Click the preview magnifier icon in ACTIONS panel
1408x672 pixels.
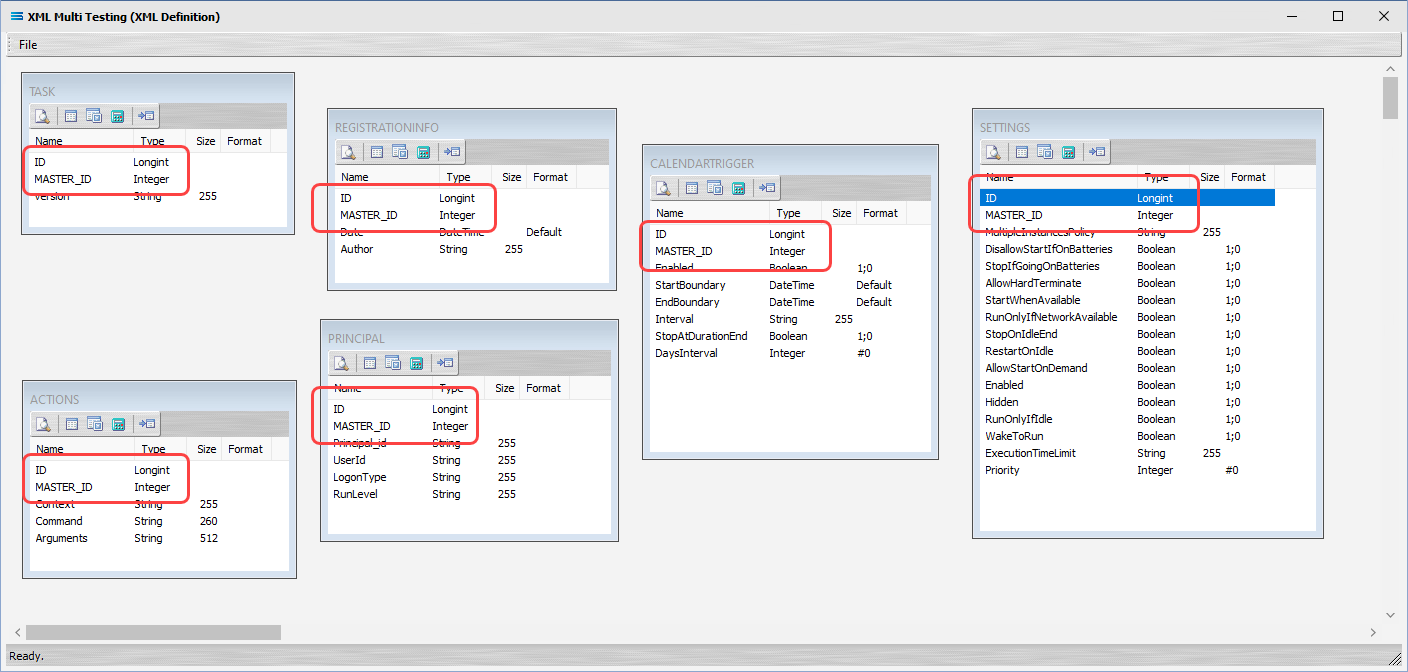(x=44, y=424)
